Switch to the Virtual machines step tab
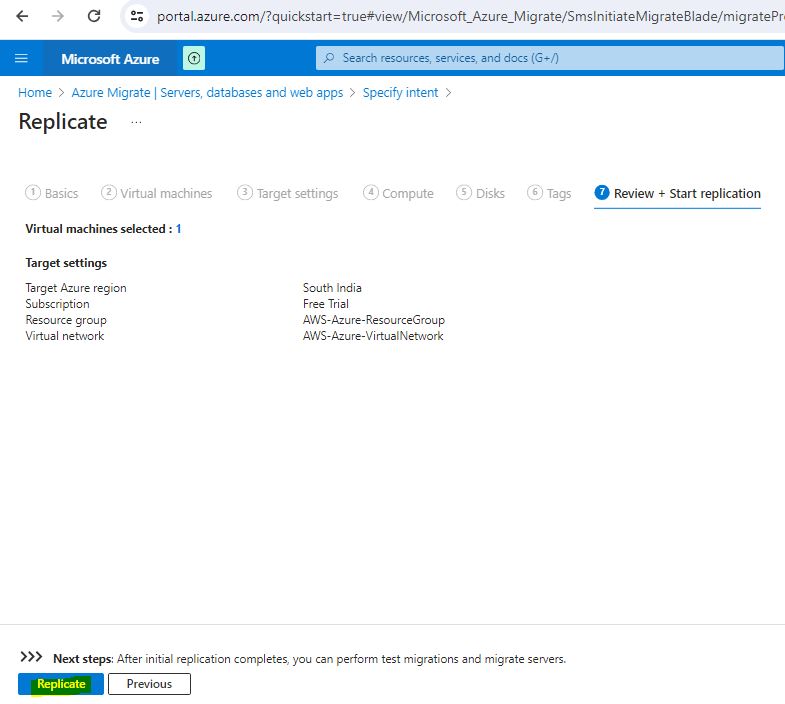The height and width of the screenshot is (704, 785). click(157, 193)
